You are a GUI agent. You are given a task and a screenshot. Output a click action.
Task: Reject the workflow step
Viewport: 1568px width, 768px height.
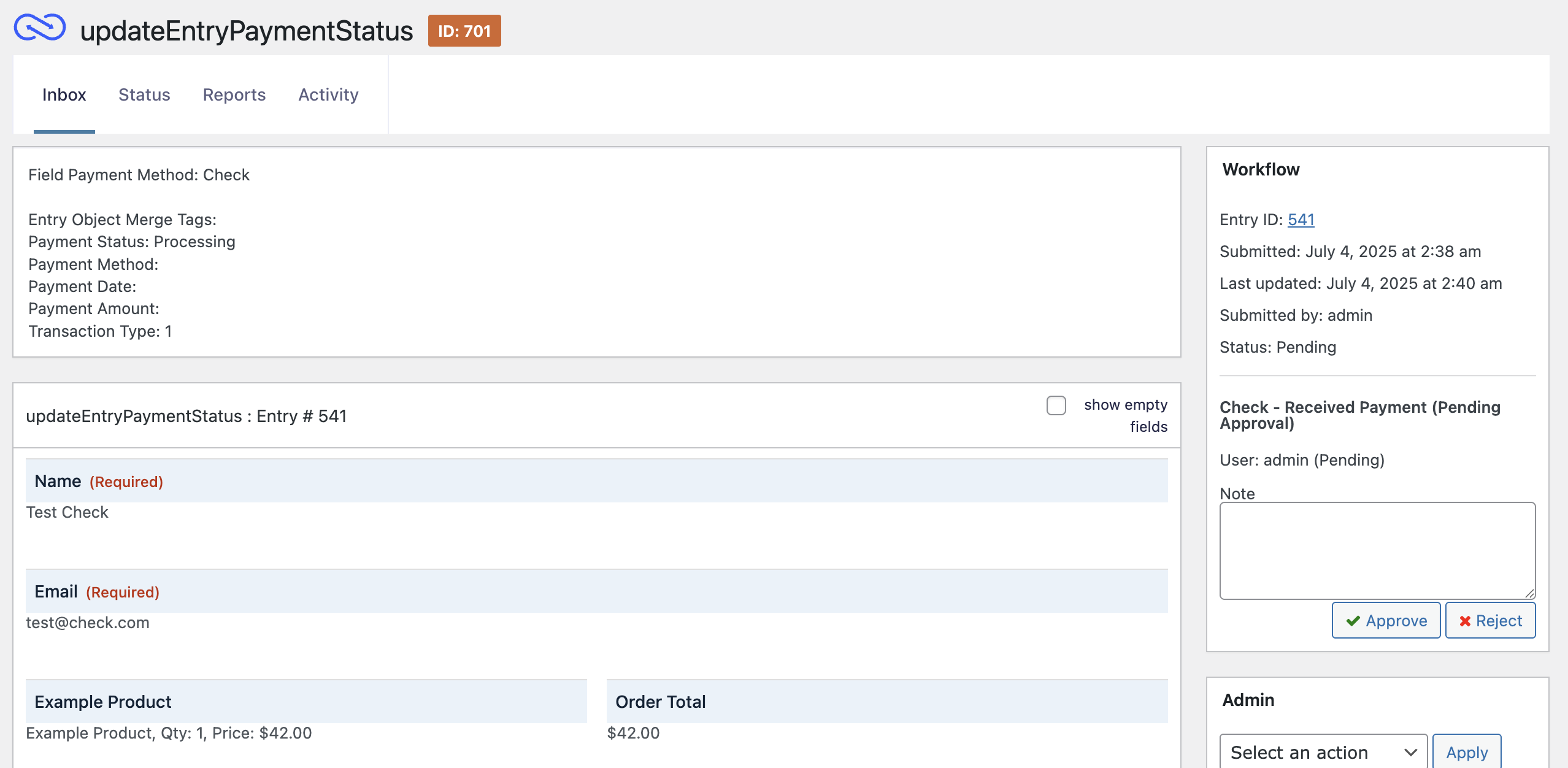tap(1490, 621)
